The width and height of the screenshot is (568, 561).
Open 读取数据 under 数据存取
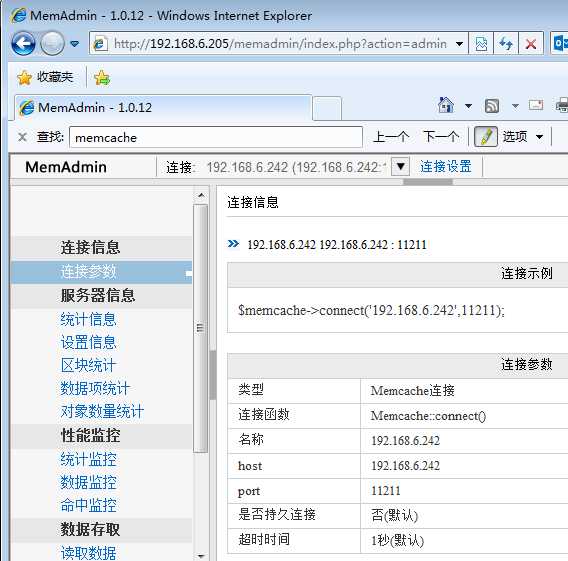(x=88, y=553)
